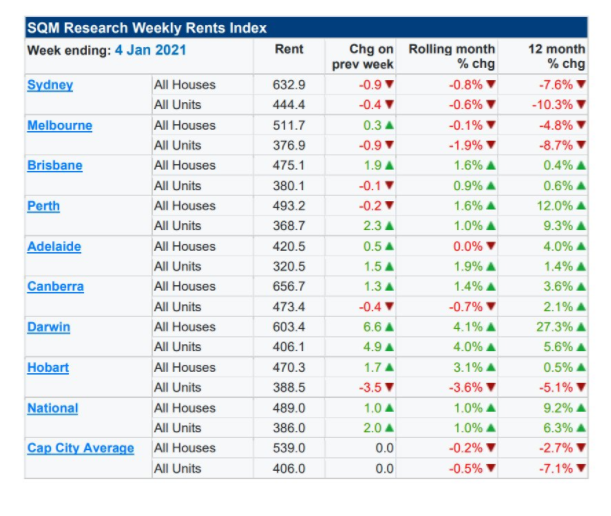Follow the Brisbane link

55,165
